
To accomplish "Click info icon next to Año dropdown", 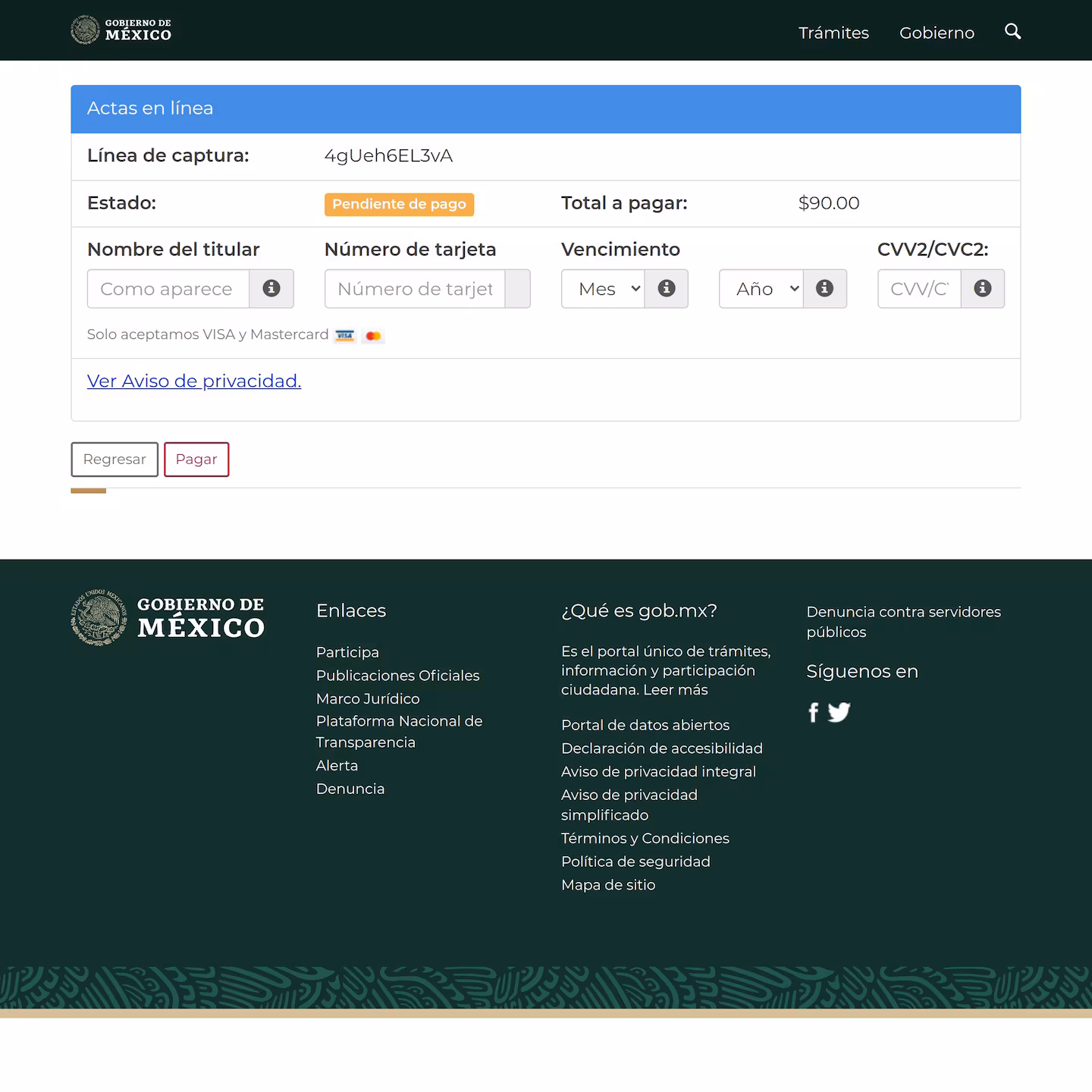I will [824, 289].
